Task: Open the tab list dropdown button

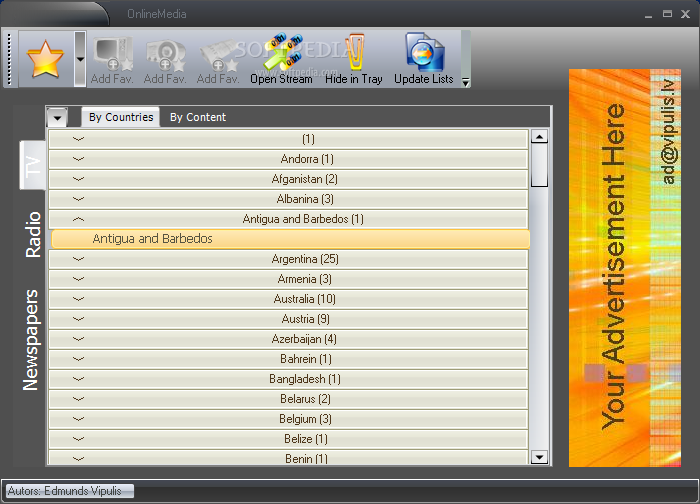Action: point(57,117)
